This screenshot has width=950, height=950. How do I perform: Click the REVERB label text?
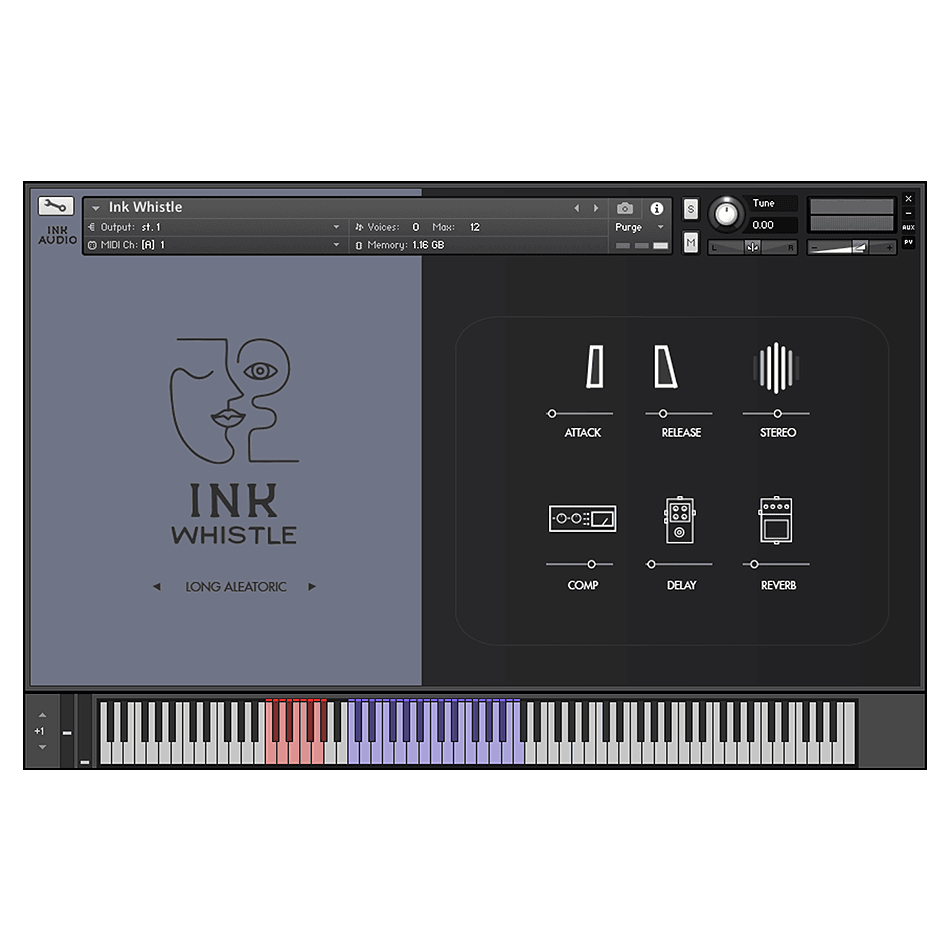pyautogui.click(x=779, y=585)
